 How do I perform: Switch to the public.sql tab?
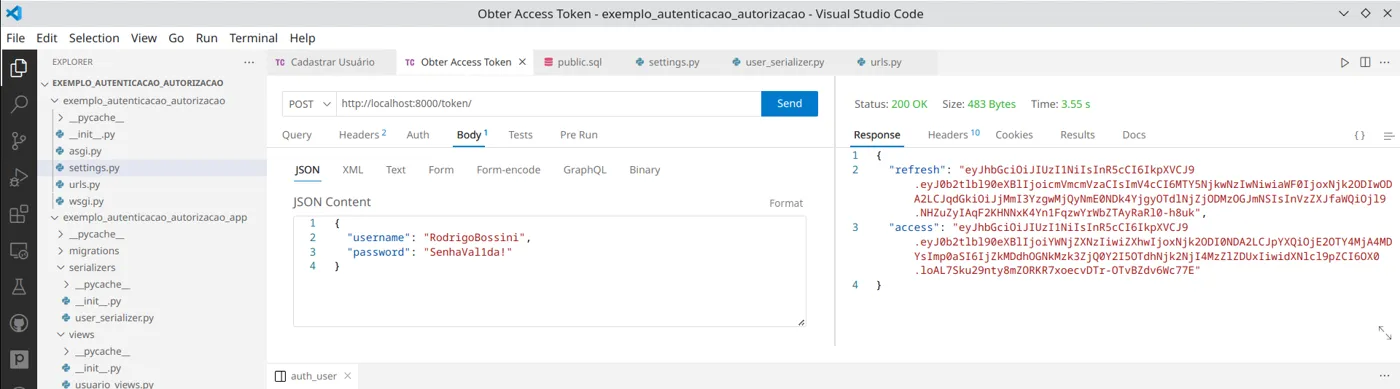[580, 62]
